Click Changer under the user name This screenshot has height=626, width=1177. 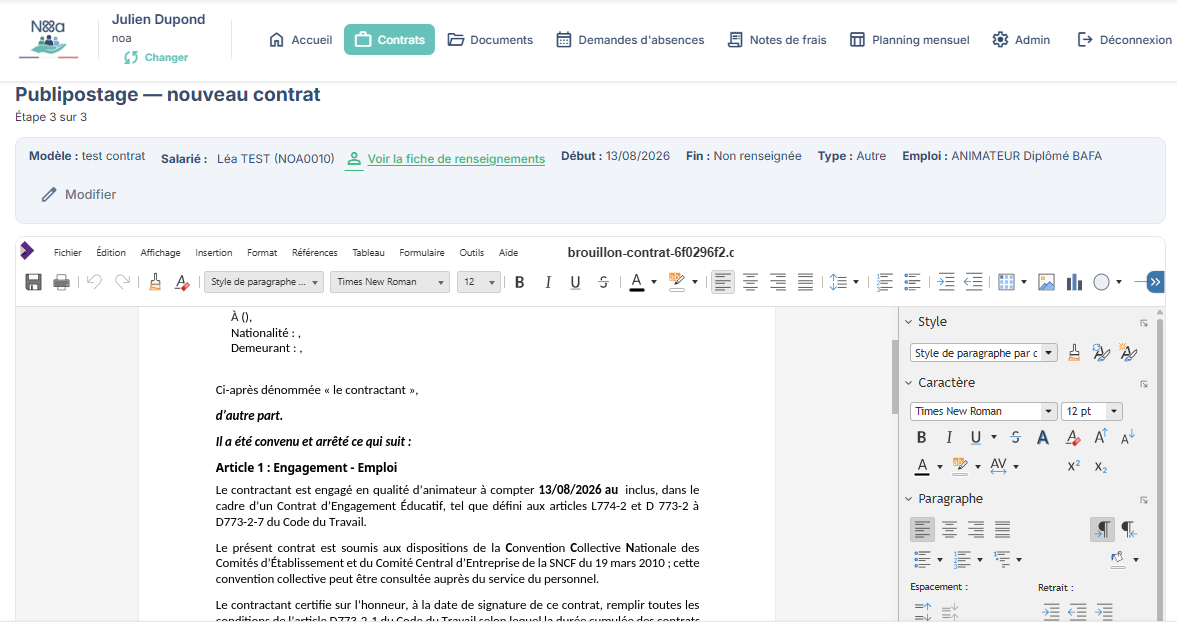click(156, 57)
